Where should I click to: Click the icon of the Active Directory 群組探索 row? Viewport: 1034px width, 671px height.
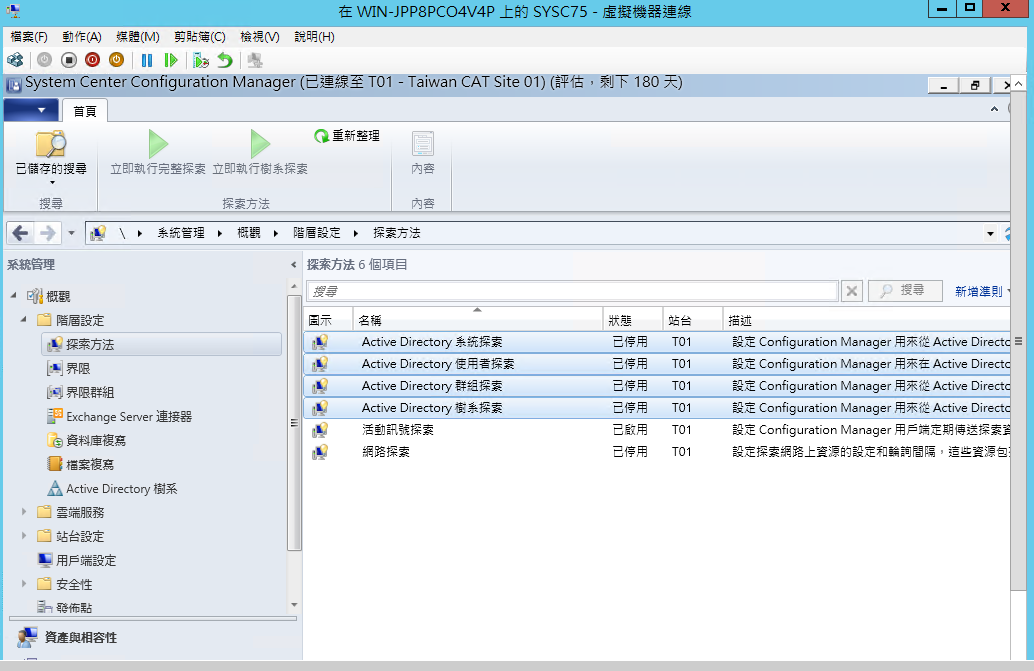click(320, 386)
